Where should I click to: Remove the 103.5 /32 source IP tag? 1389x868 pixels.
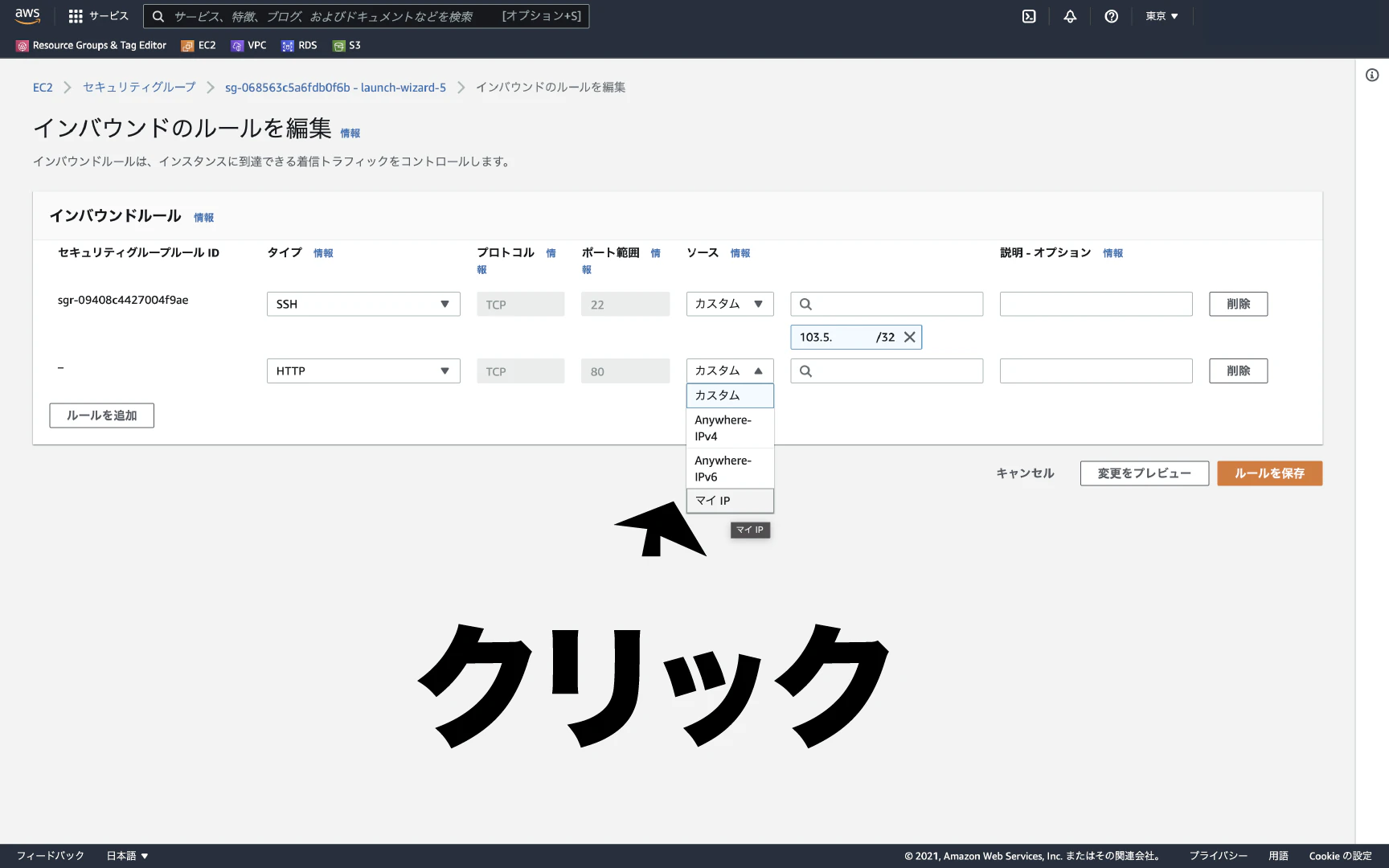pyautogui.click(x=910, y=337)
